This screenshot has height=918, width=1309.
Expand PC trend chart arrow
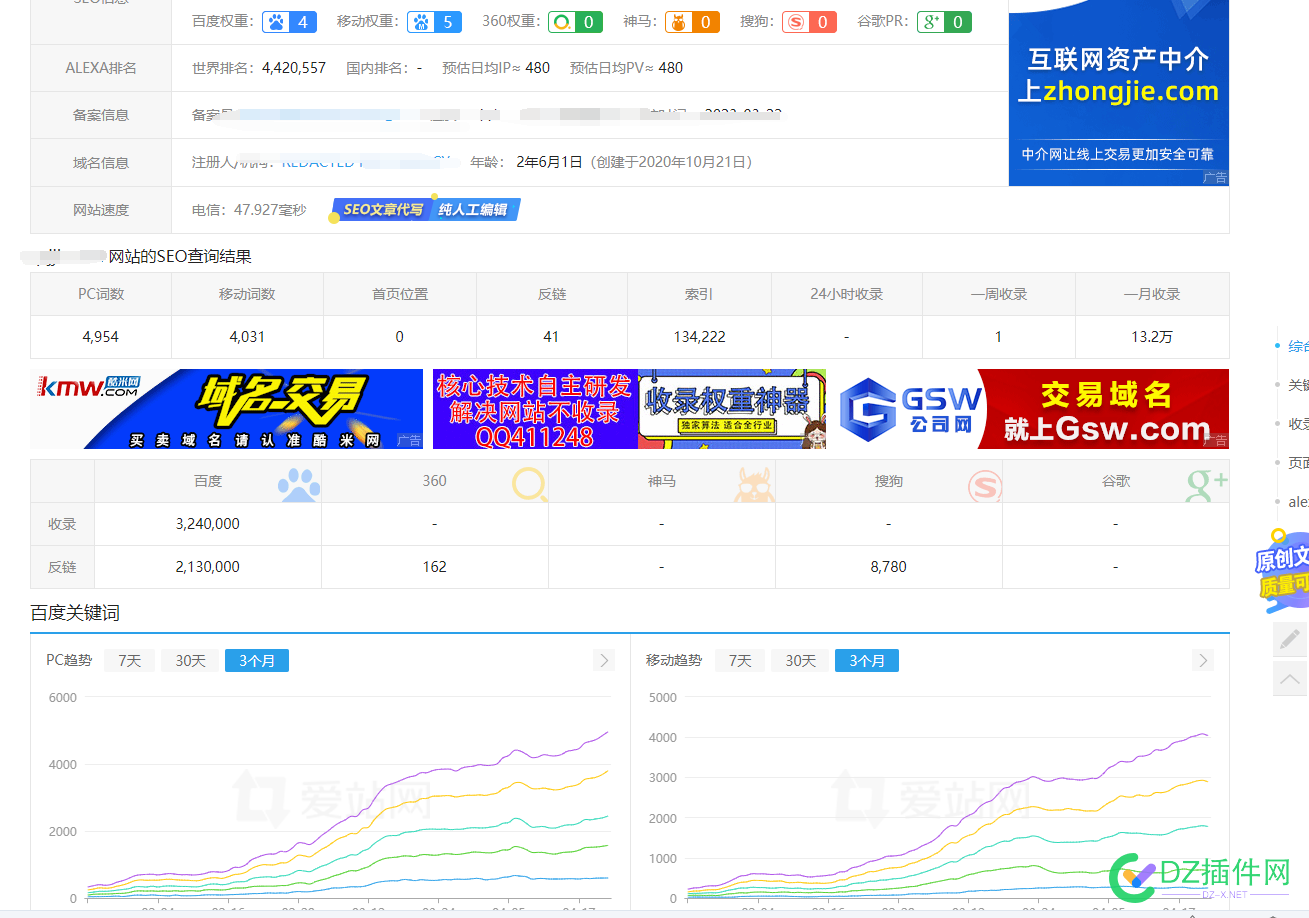coord(603,660)
